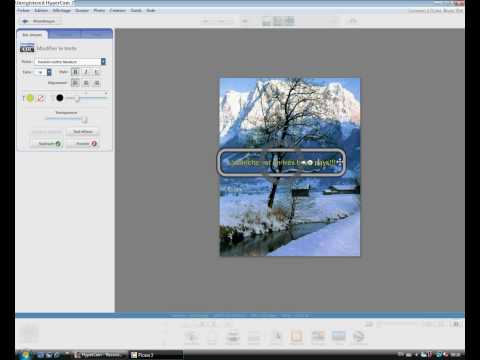
Task: Toggle italic text style
Action: coord(86,72)
